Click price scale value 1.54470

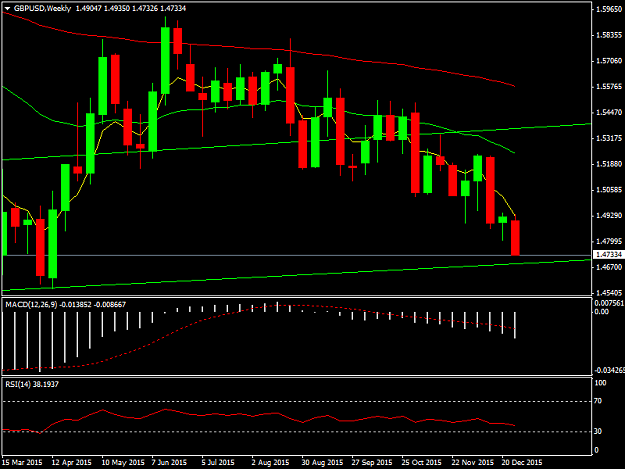(x=609, y=112)
